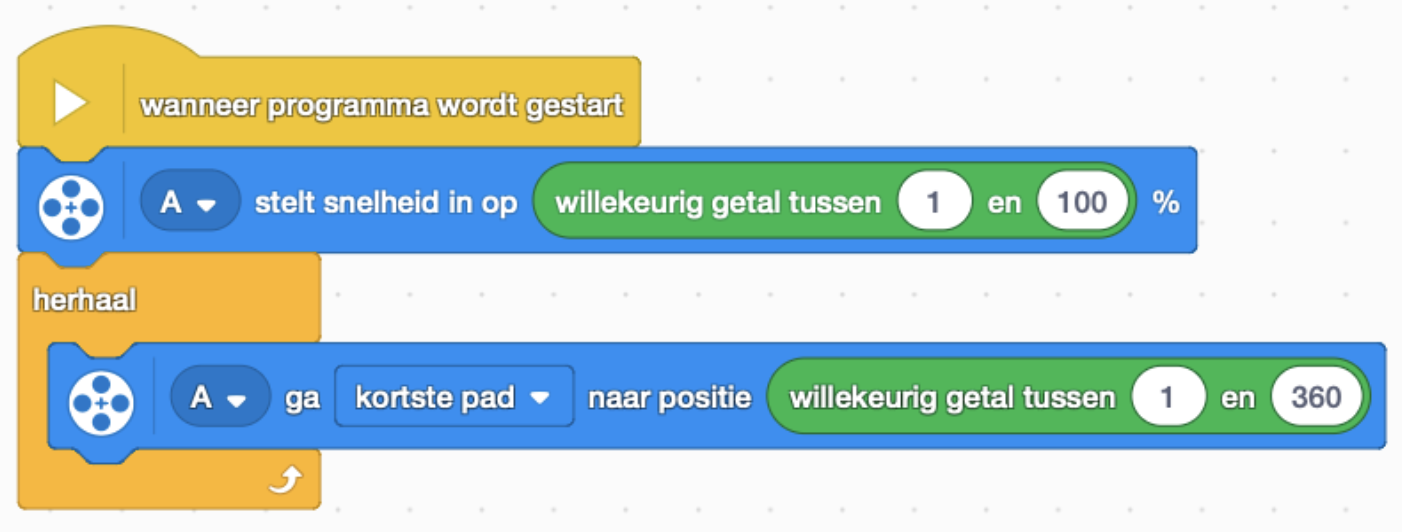Select the 'herhaal' loop block label
Viewport: 1402px width, 532px height.
tap(84, 299)
